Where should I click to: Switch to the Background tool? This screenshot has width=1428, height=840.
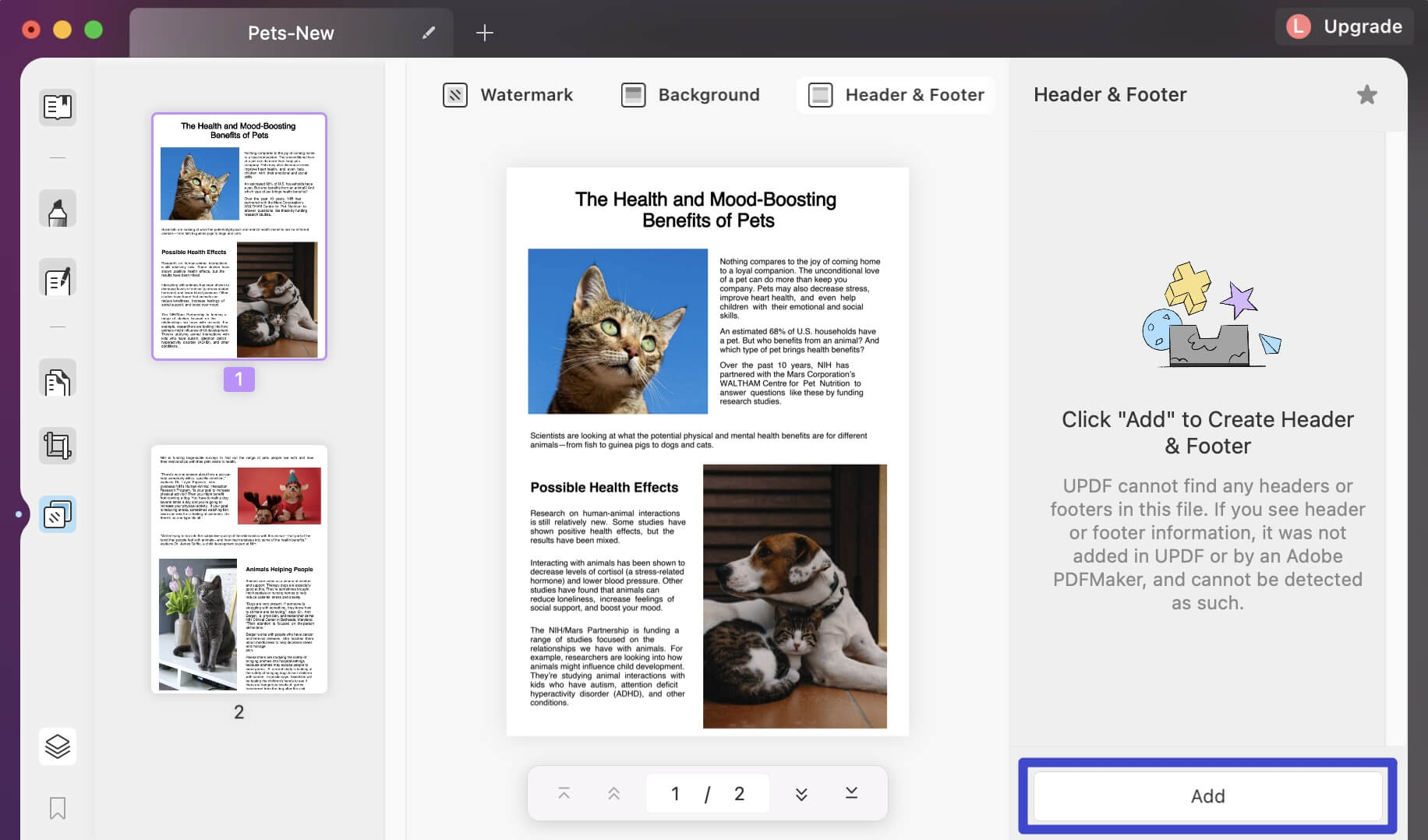coord(689,94)
